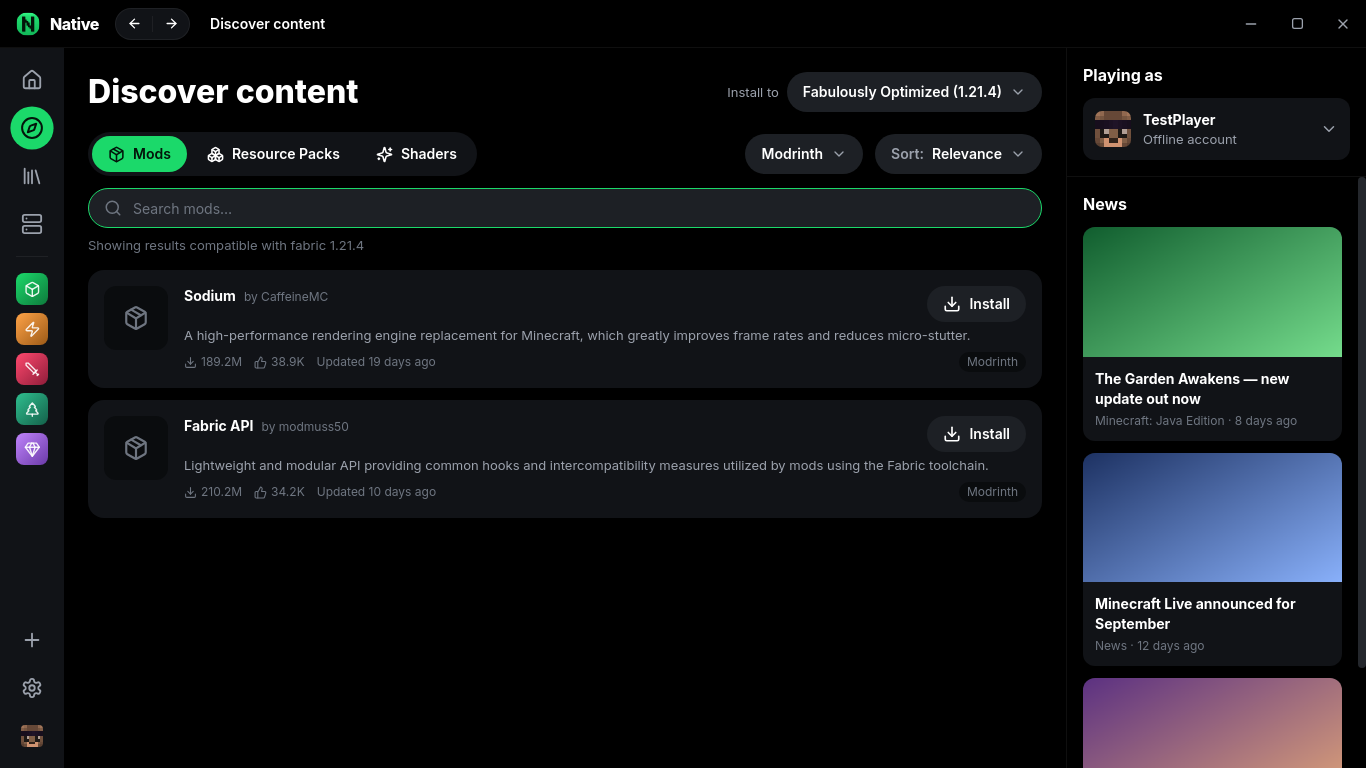This screenshot has width=1366, height=768.
Task: Minimize the Native window
Action: coord(1251,24)
